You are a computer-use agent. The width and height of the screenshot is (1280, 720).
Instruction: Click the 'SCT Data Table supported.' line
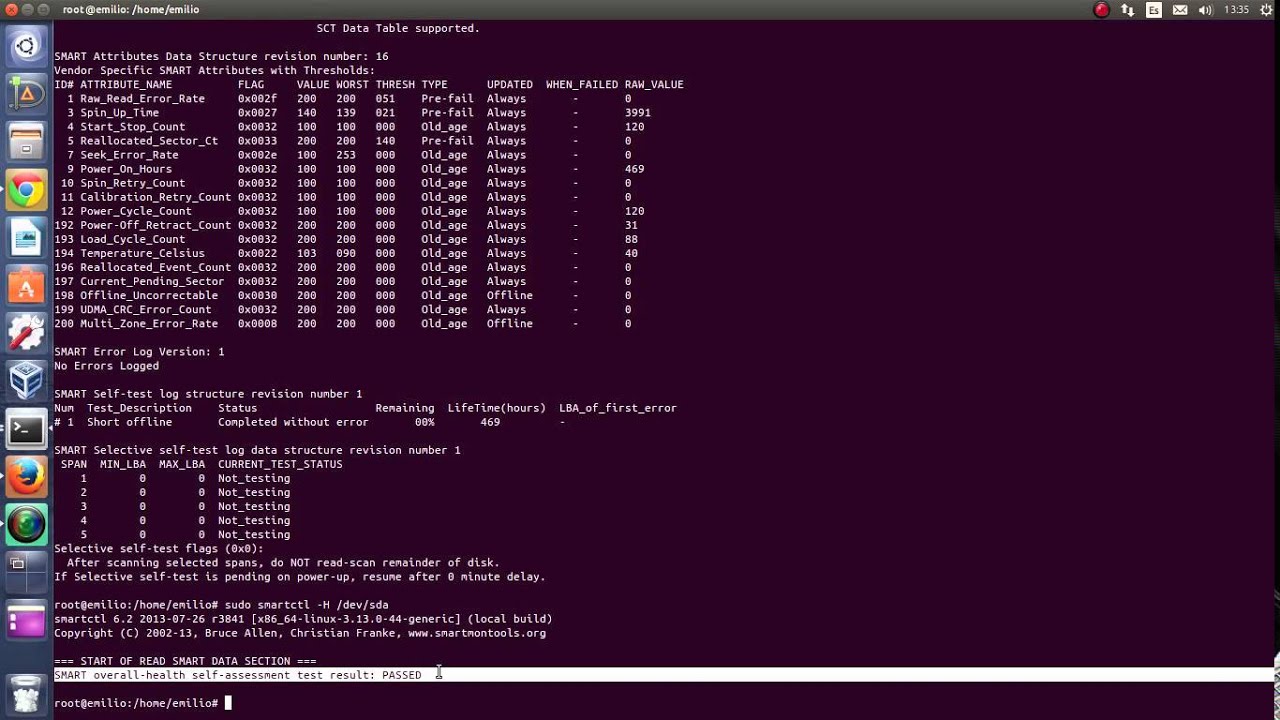point(398,28)
